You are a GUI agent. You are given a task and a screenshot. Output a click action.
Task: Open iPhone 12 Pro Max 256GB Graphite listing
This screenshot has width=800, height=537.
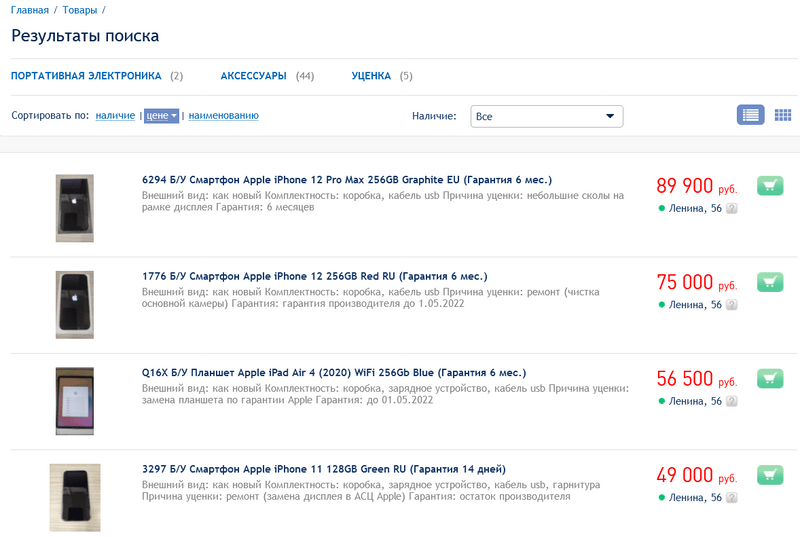347,180
